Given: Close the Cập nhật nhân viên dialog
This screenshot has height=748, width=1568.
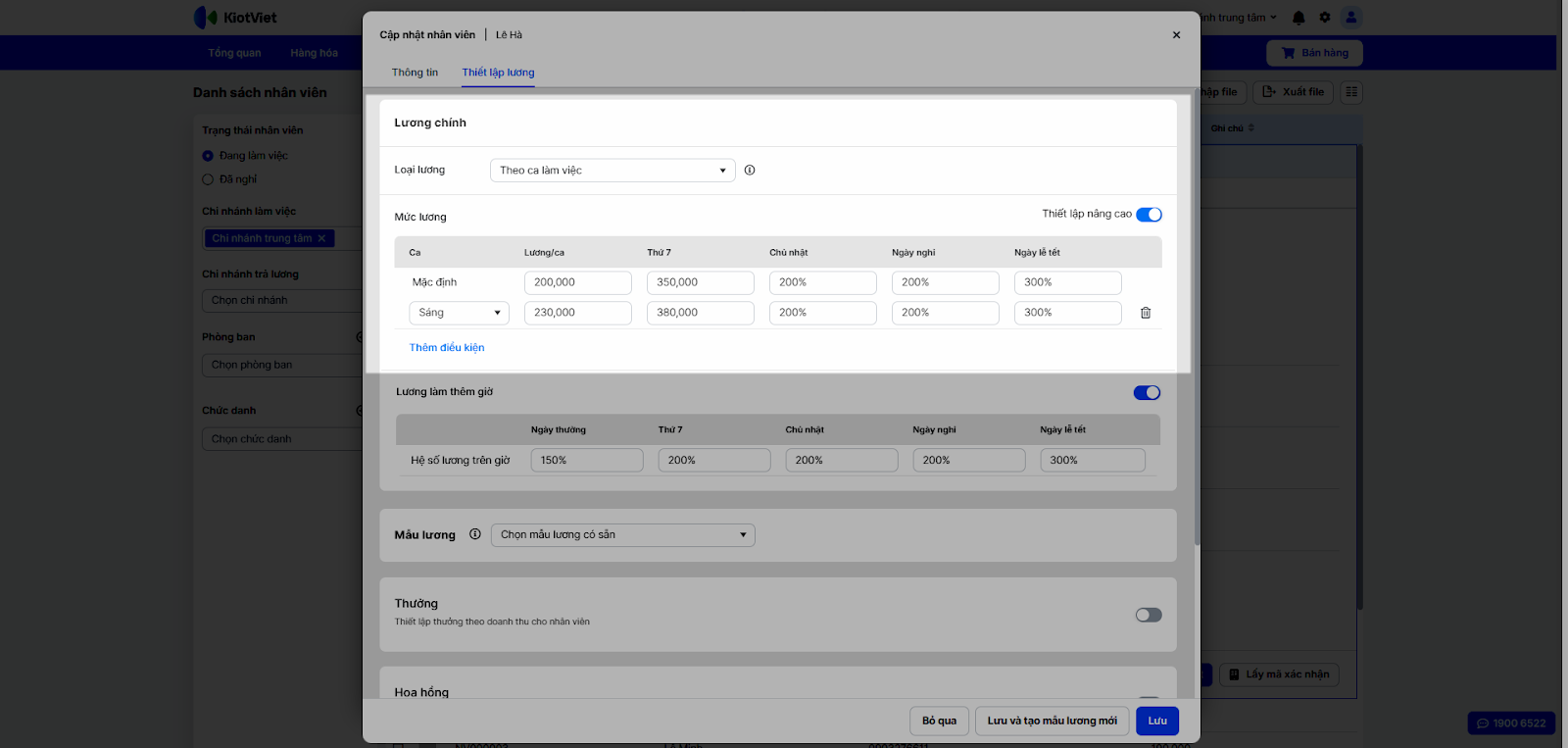Looking at the screenshot, I should (x=1176, y=35).
